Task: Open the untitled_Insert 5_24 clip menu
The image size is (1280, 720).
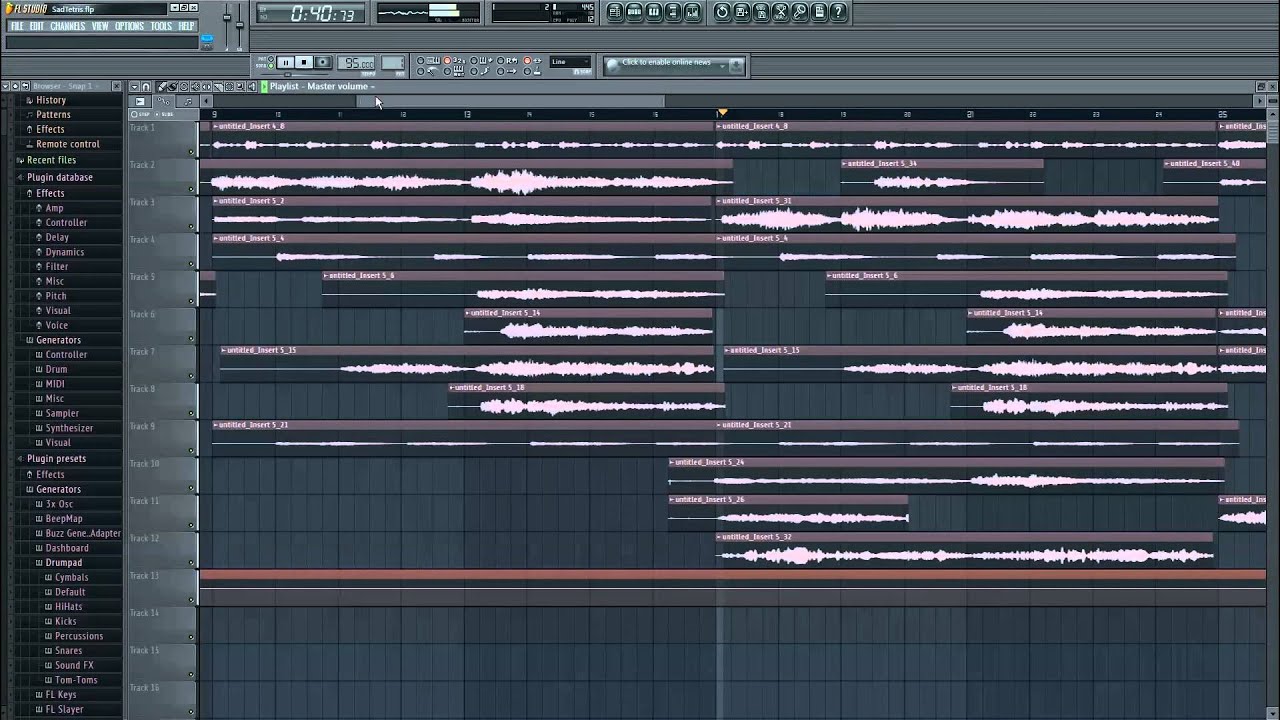Action: [x=672, y=463]
